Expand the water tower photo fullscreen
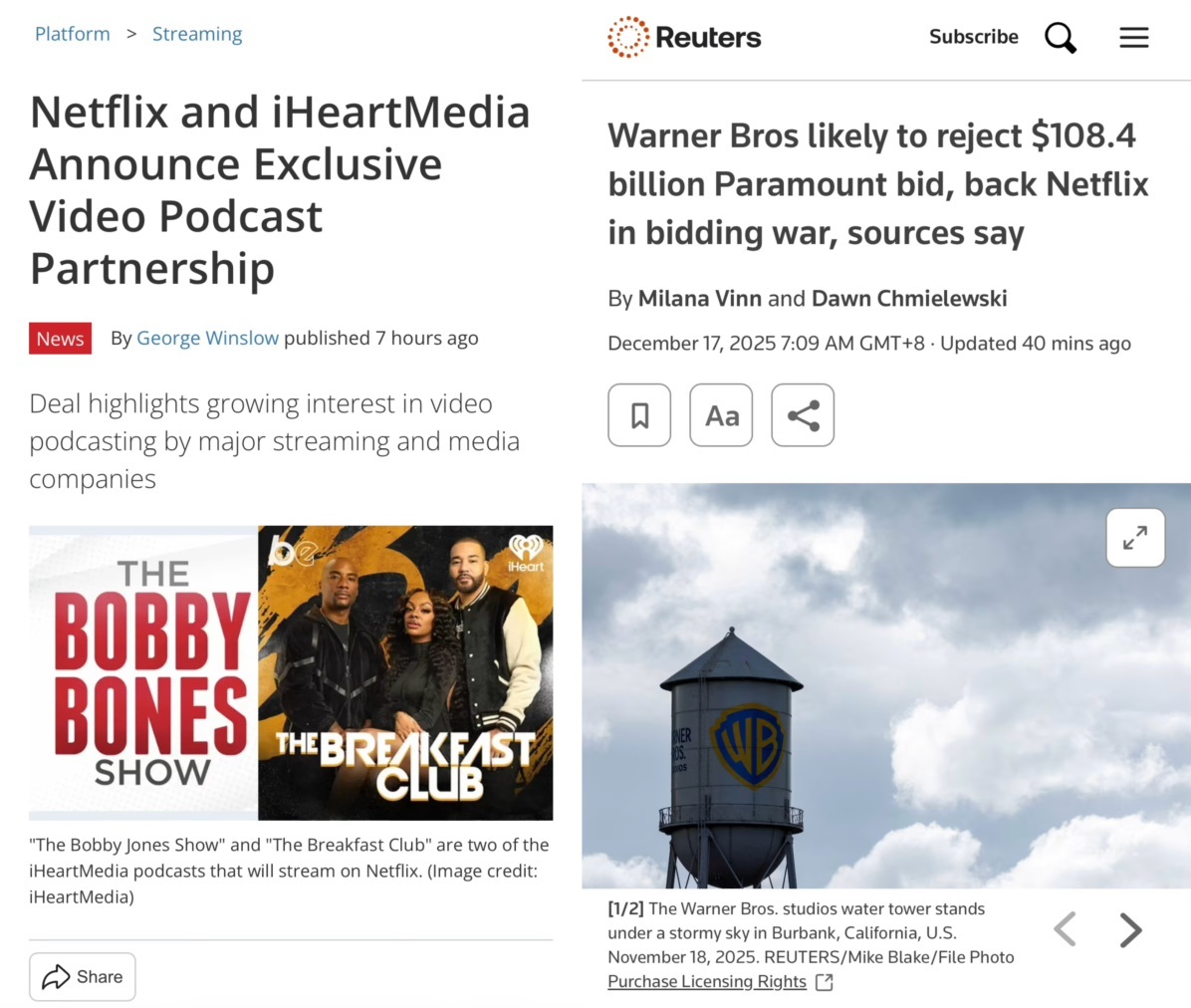Image resolution: width=1191 pixels, height=1008 pixels. 1135,538
